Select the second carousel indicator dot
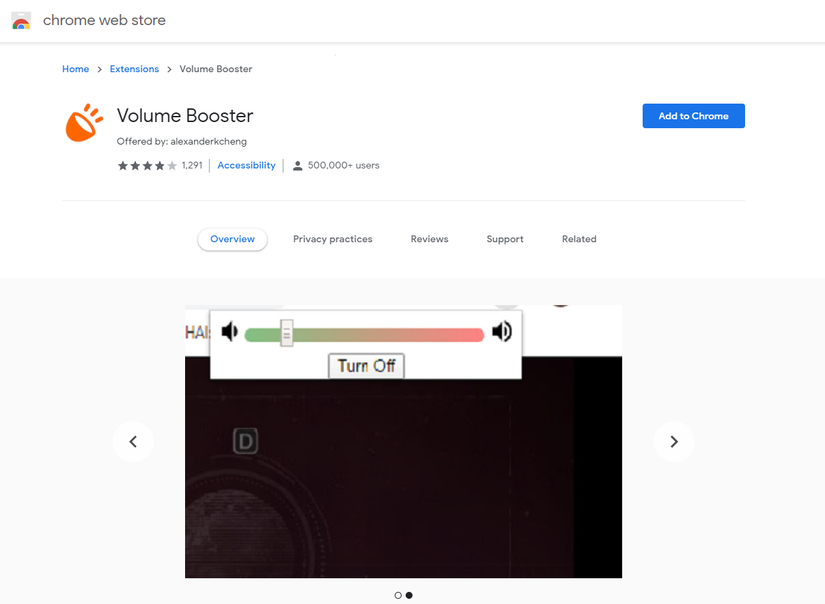Screen dimensions: 825x604 click(409, 595)
